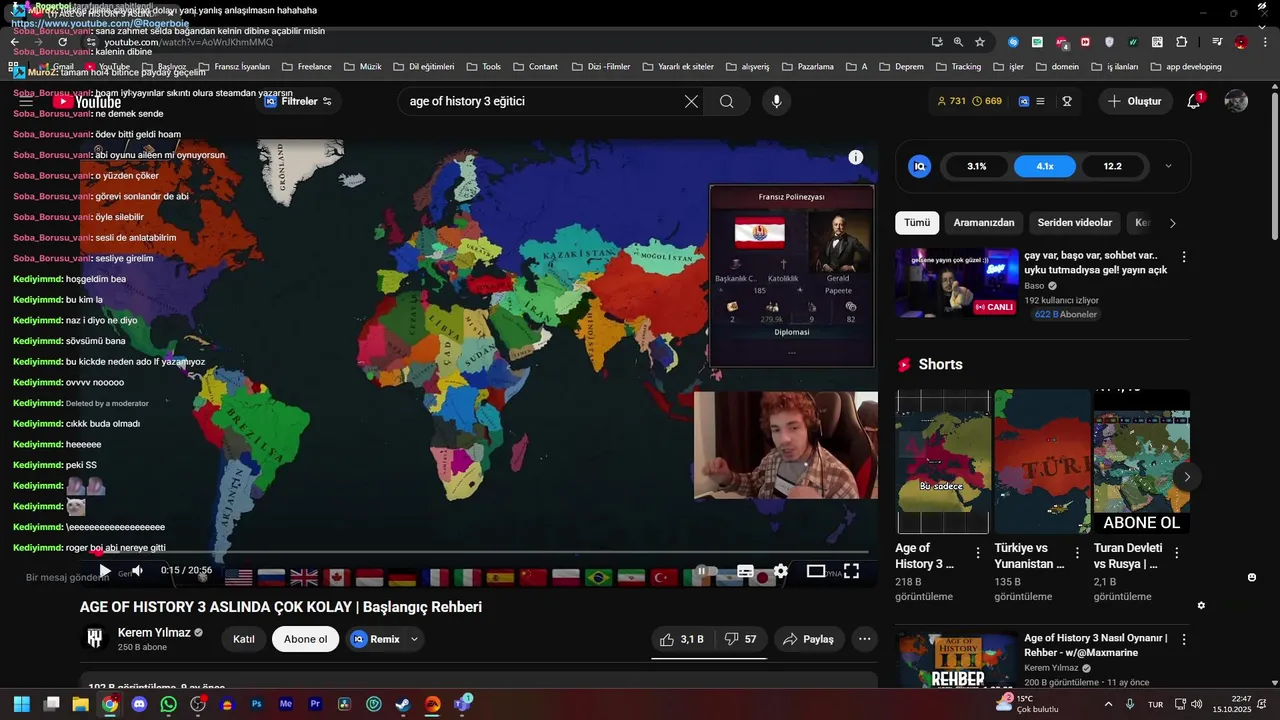The height and width of the screenshot is (720, 1280).
Task: Open Age of History 3 Nasıl Oynanır video
Action: pos(957,658)
